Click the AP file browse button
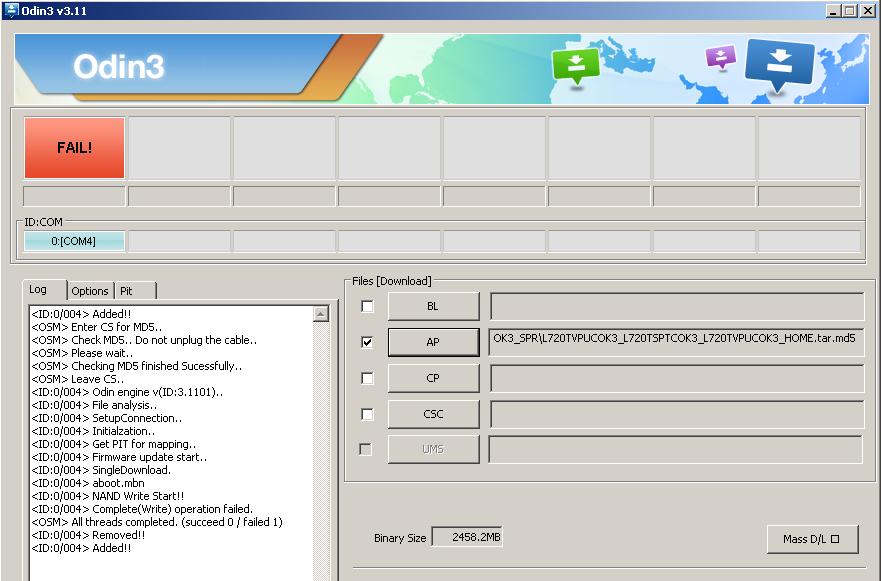 pos(433,342)
